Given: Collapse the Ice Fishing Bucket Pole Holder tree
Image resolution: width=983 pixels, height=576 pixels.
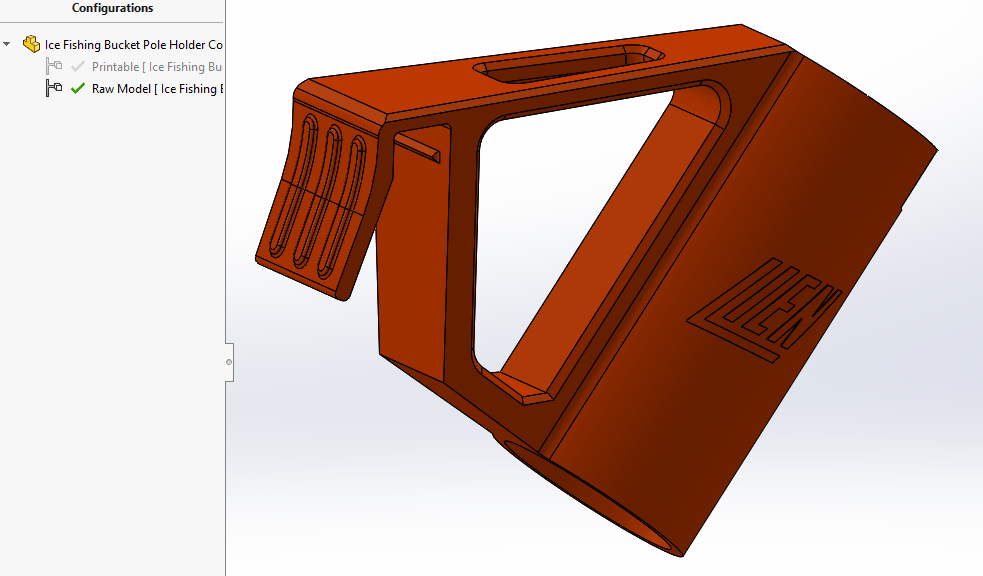Looking at the screenshot, I should [7, 45].
